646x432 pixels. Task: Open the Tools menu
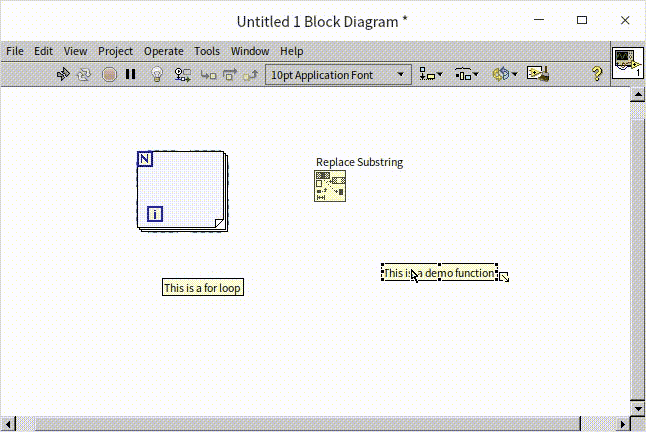coord(207,51)
